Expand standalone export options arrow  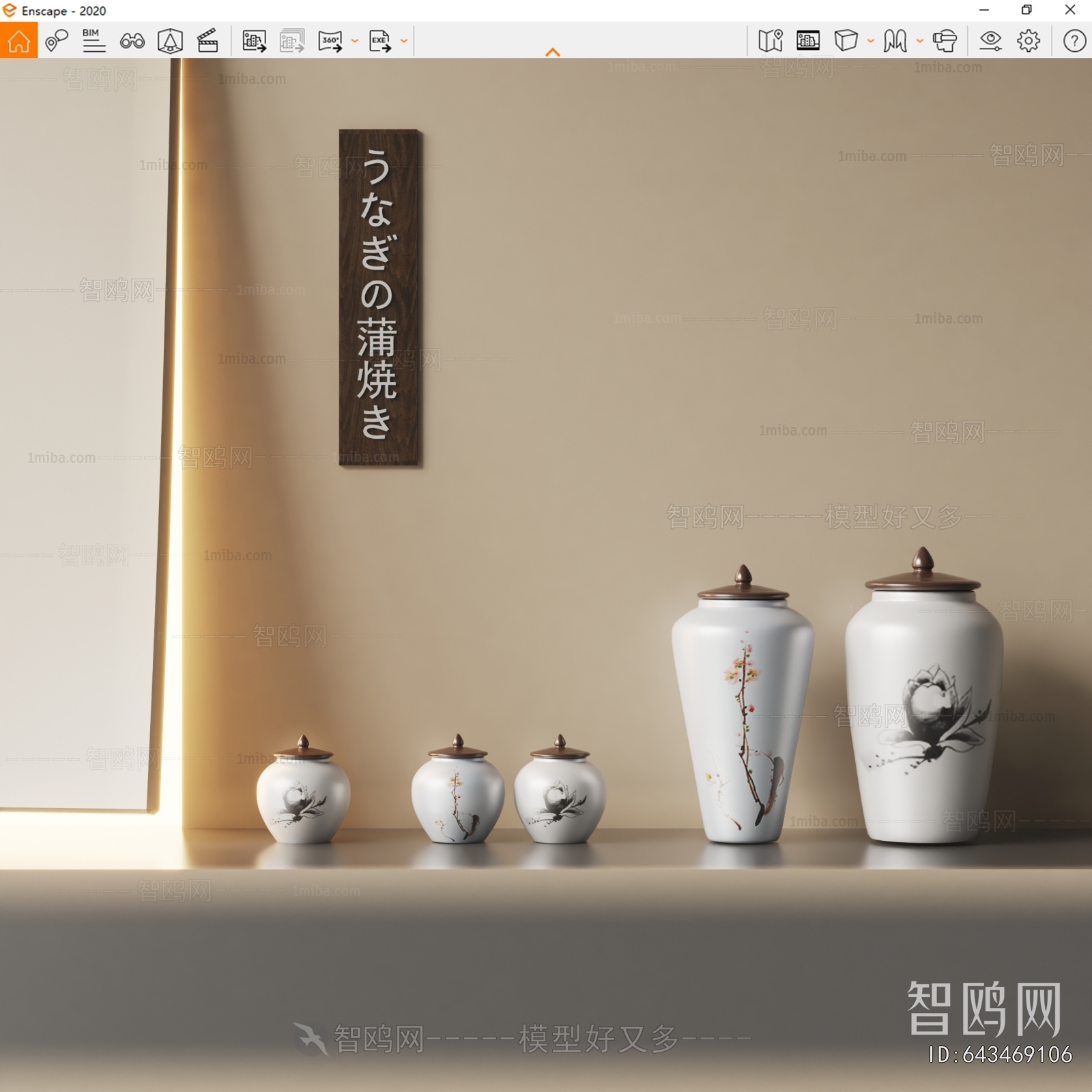tap(404, 41)
